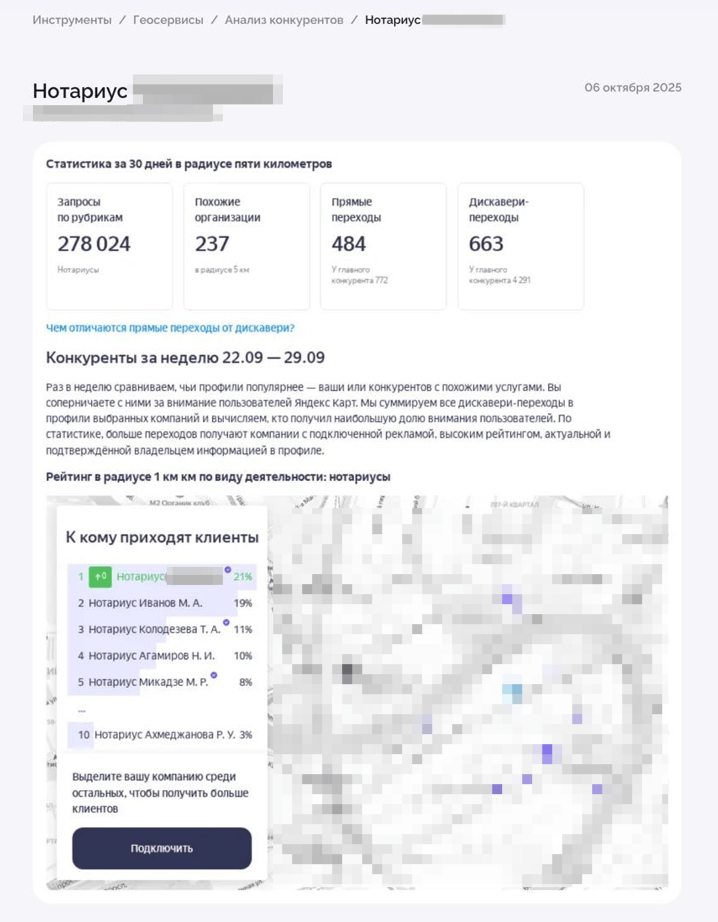Open the Инструменты breadcrumb
The image size is (718, 922).
click(x=72, y=20)
